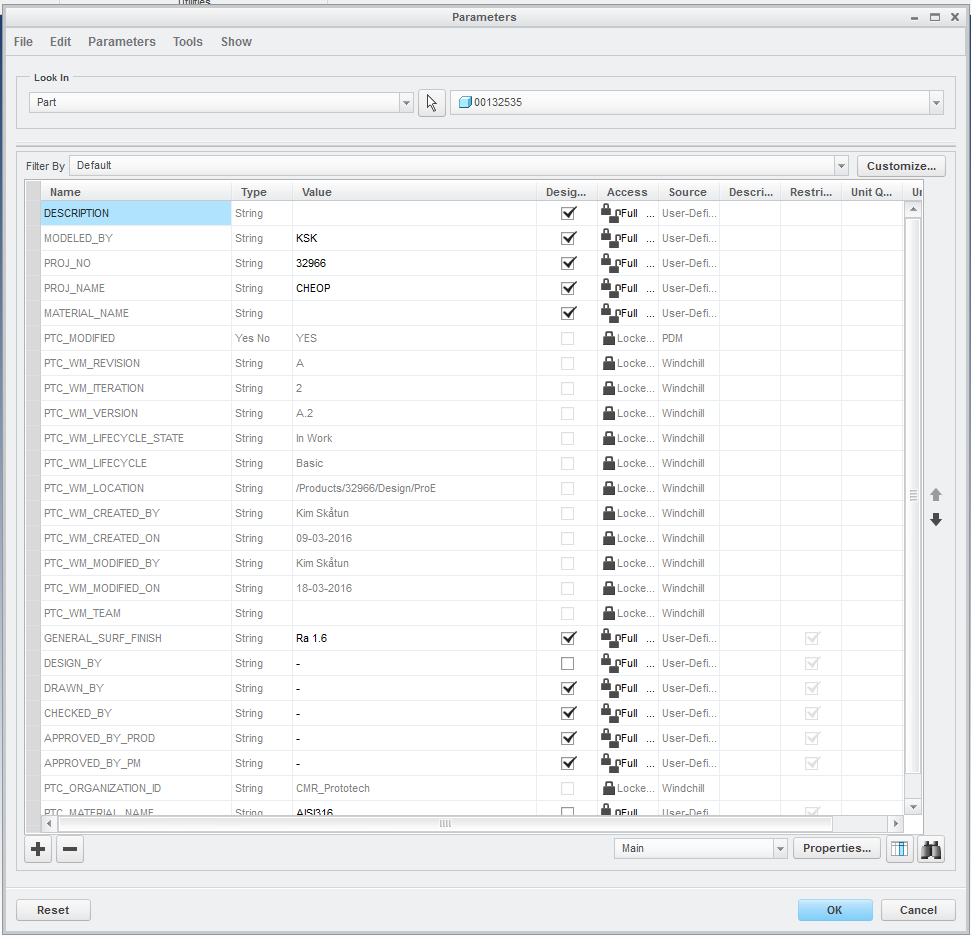Screen dimensions: 971x938
Task: Uncheck Designate for PROJ_NAME
Action: point(568,288)
